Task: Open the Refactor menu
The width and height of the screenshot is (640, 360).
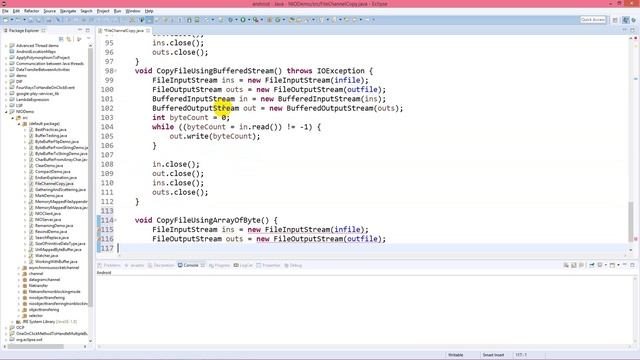Action: [x=31, y=11]
